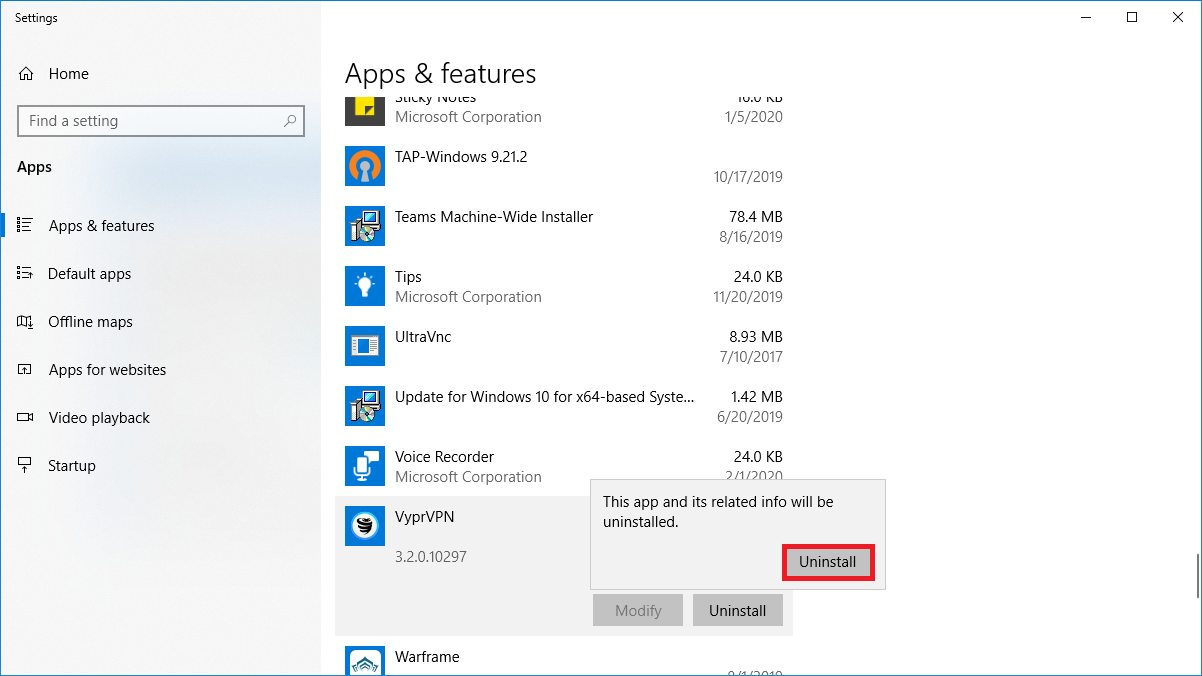
Task: Maximize the Settings window
Action: tap(1132, 17)
